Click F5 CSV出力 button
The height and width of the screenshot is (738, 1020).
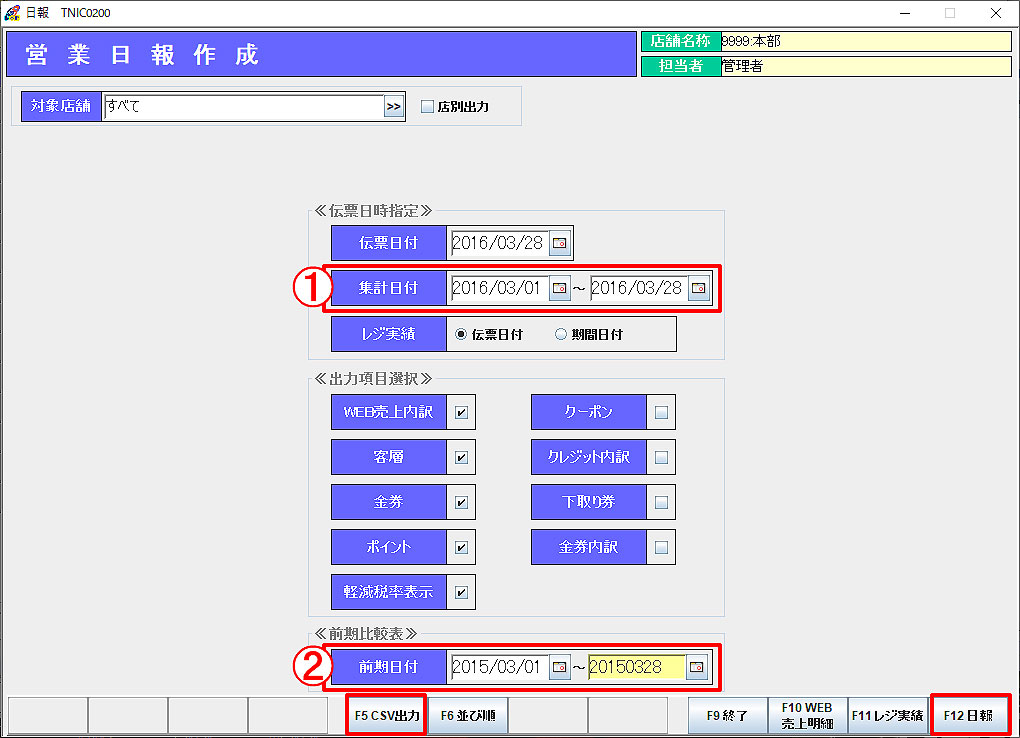387,715
